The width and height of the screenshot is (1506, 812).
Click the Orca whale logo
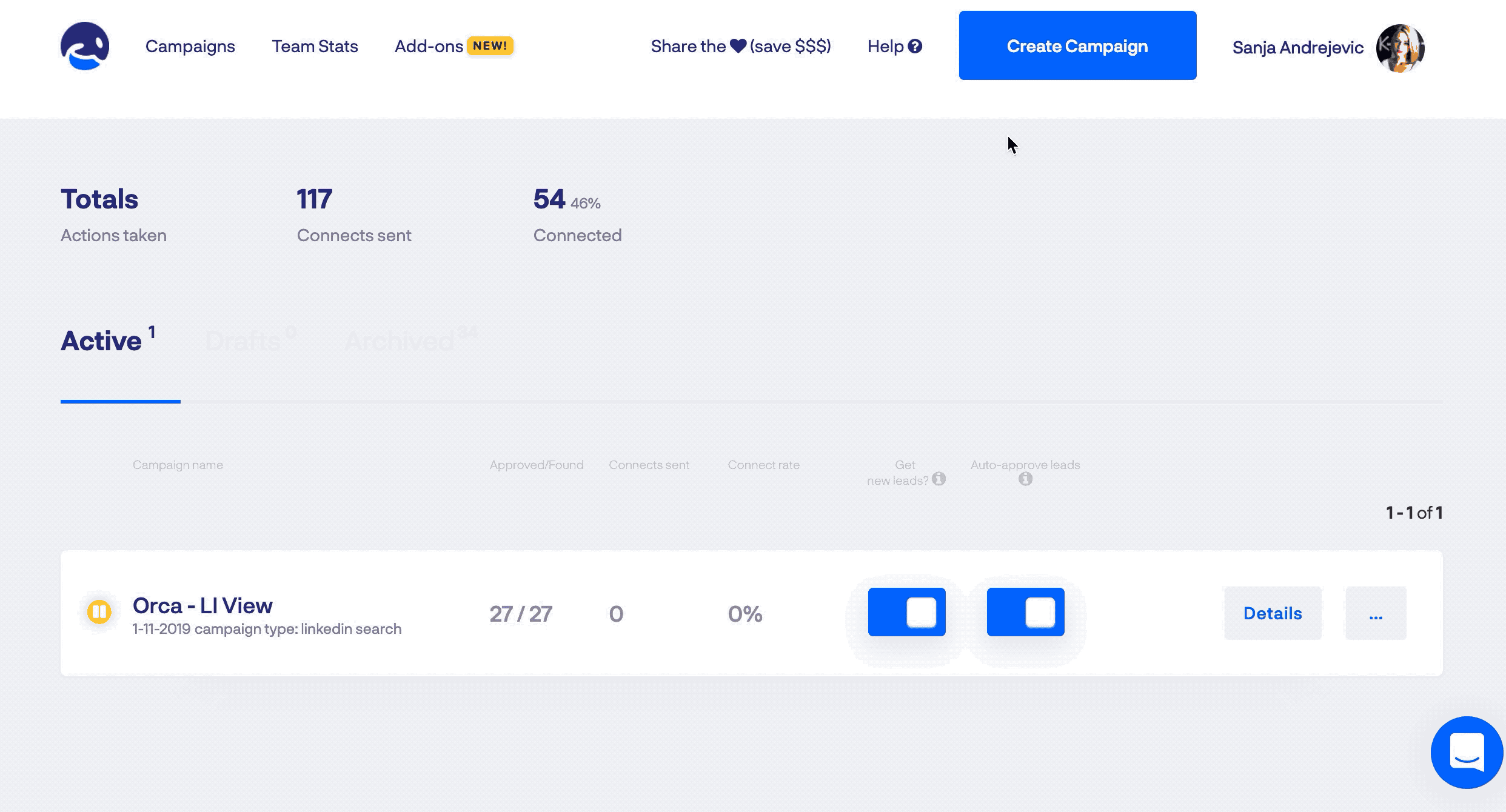(85, 46)
